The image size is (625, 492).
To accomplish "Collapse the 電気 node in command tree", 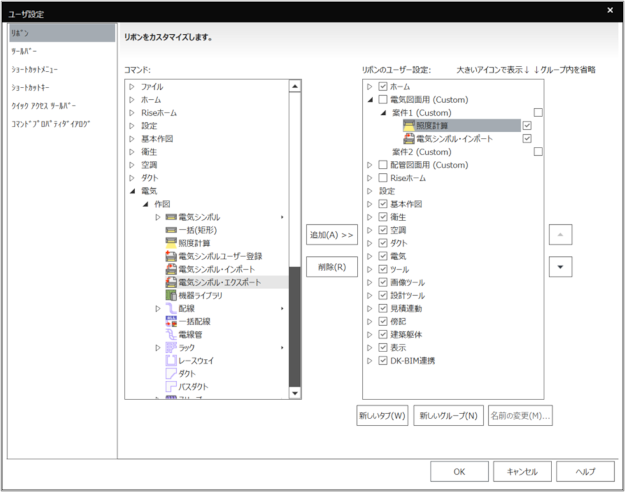I will pyautogui.click(x=131, y=191).
